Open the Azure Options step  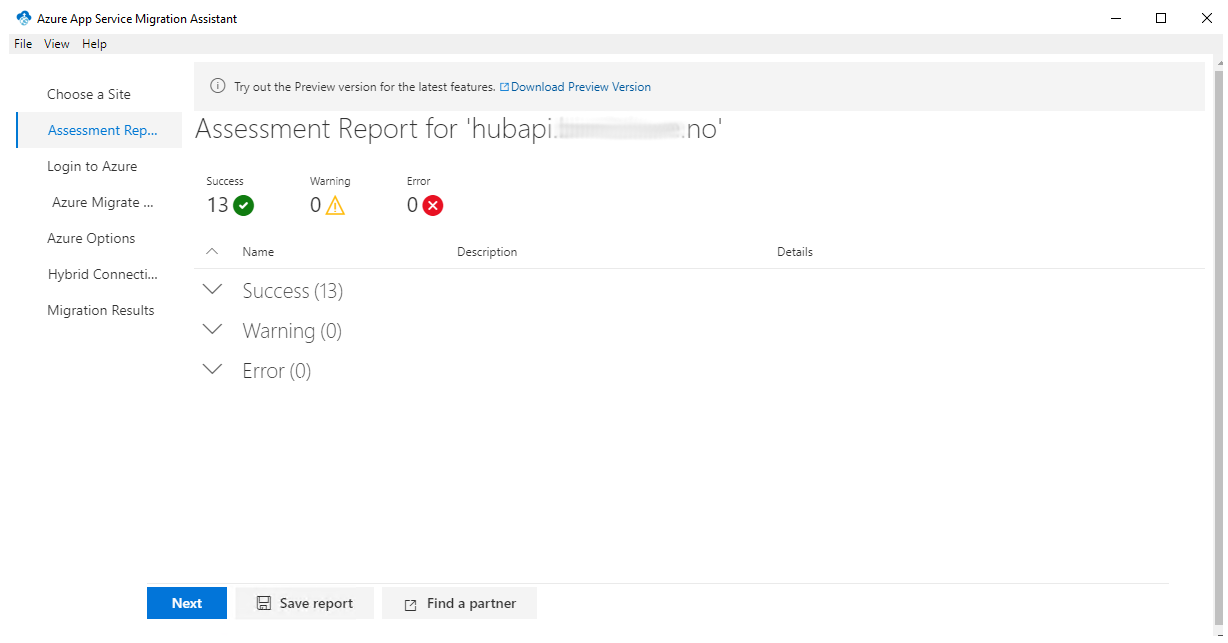(x=91, y=238)
